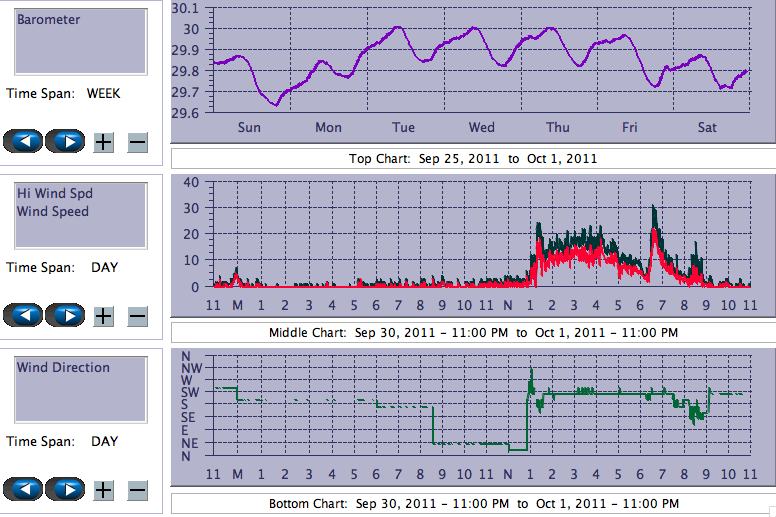Click the back arrow for the Barometer chart
Screen dimensions: 776x517
(x=24, y=141)
